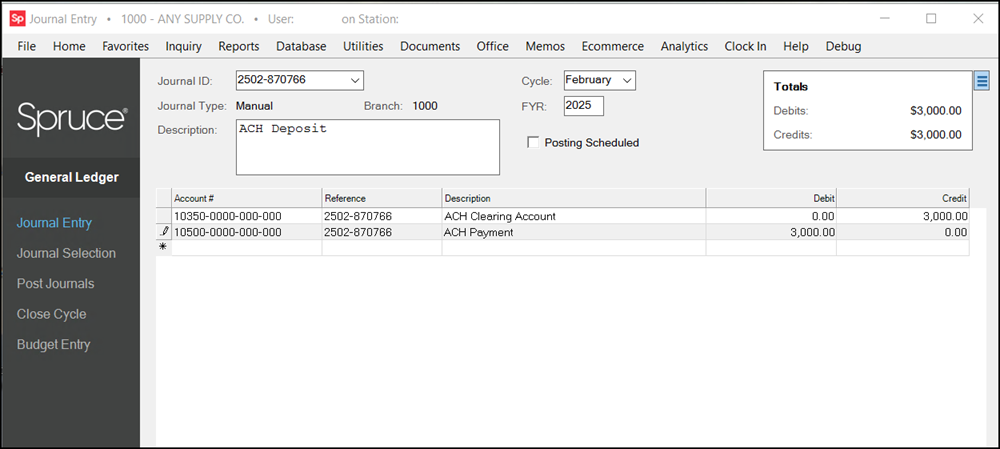This screenshot has width=1000, height=449.
Task: Click the pencil edit marker on second row
Action: click(x=164, y=232)
